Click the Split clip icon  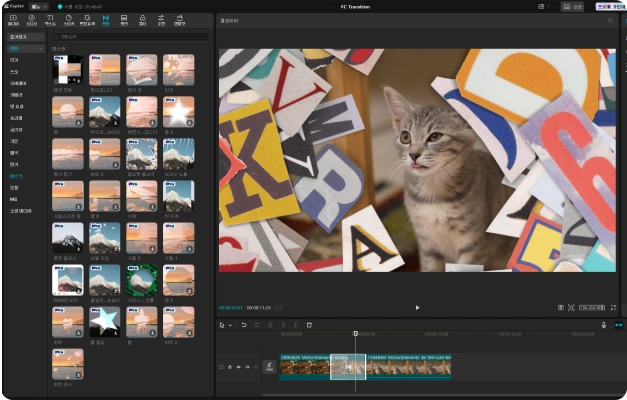[x=270, y=325]
